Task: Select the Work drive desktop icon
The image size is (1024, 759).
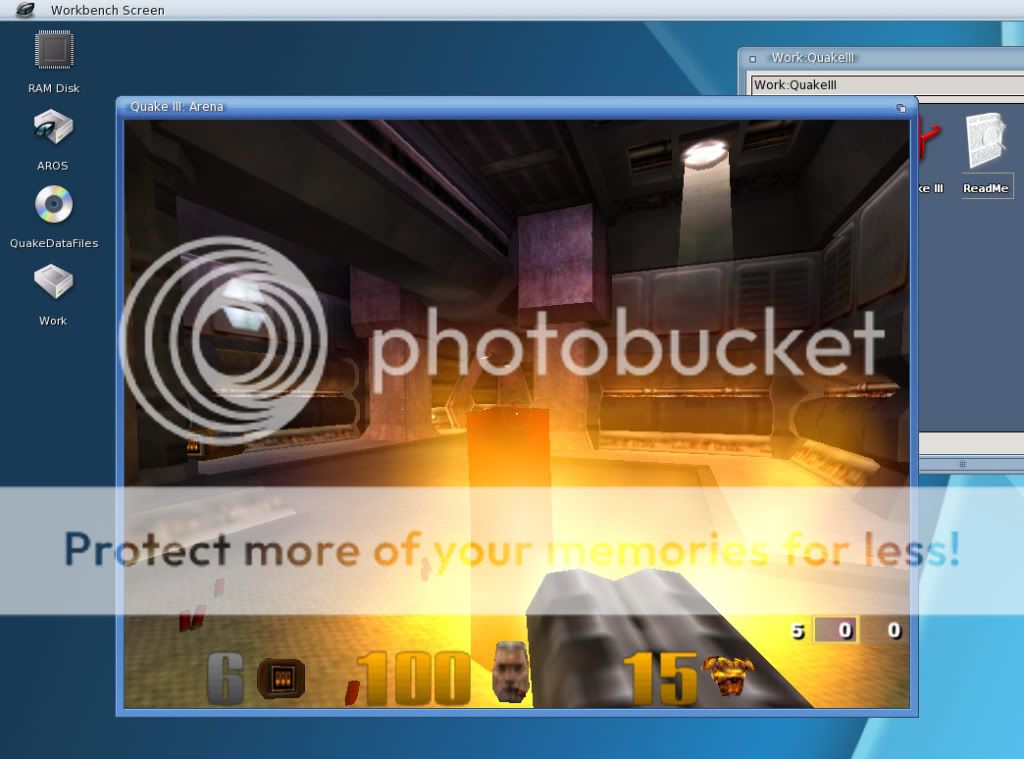Action: [x=53, y=283]
